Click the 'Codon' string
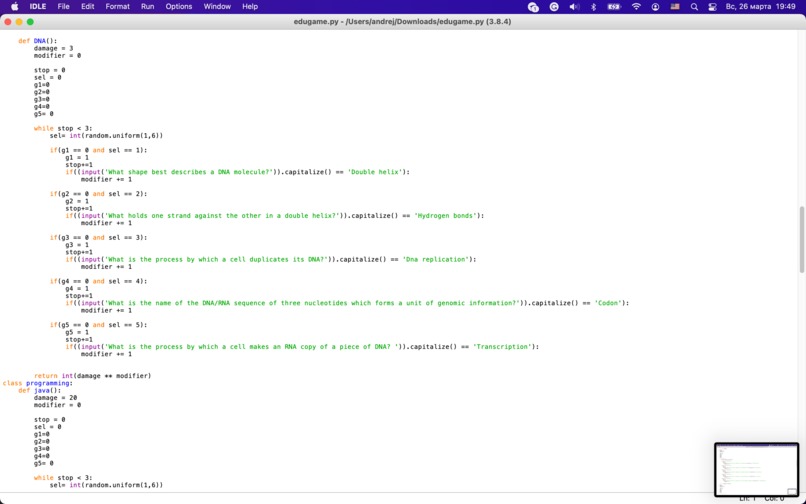The image size is (806, 504). click(608, 303)
